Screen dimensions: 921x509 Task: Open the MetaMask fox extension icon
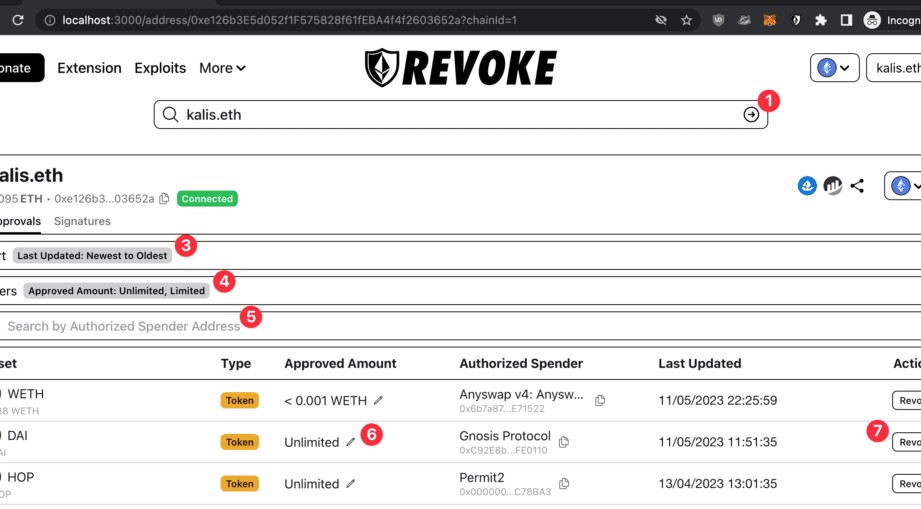(x=769, y=20)
